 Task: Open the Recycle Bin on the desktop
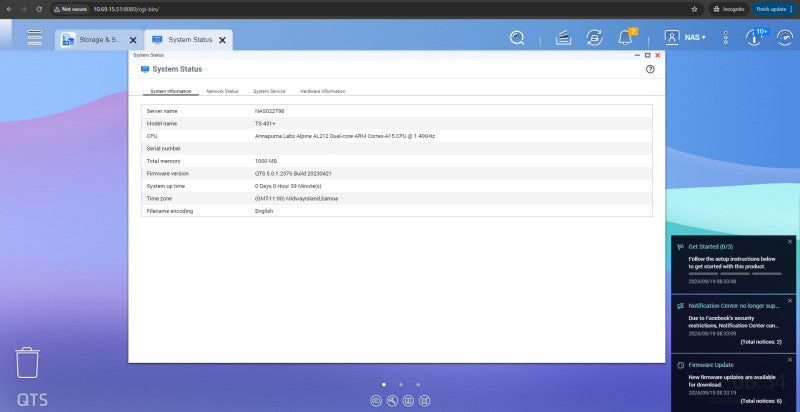point(27,363)
